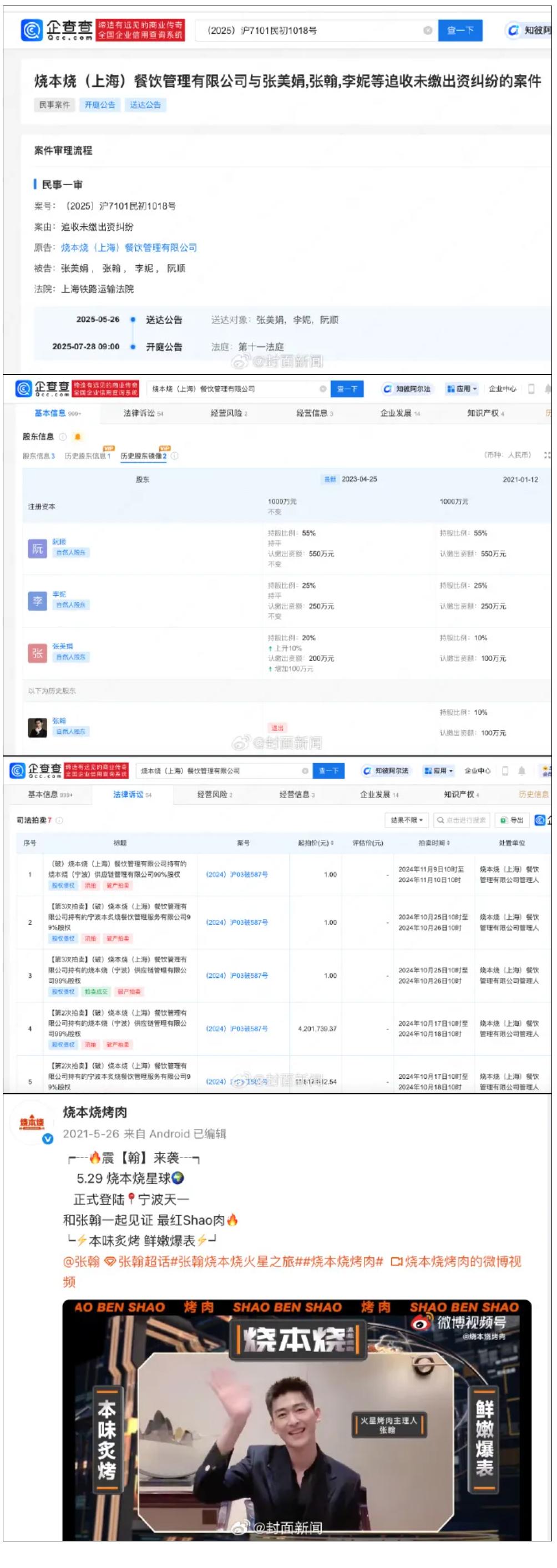Click the info icon beside 司法拍卖 7
557x1568 pixels.
[59, 820]
